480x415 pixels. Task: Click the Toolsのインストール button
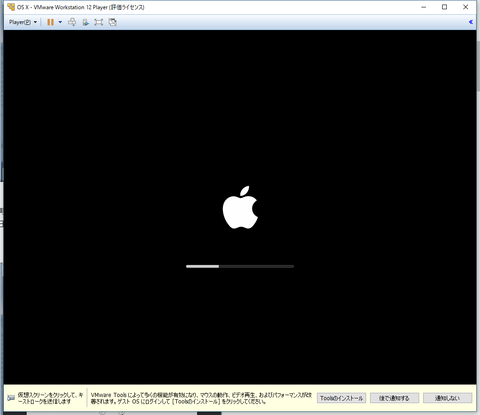click(x=341, y=398)
